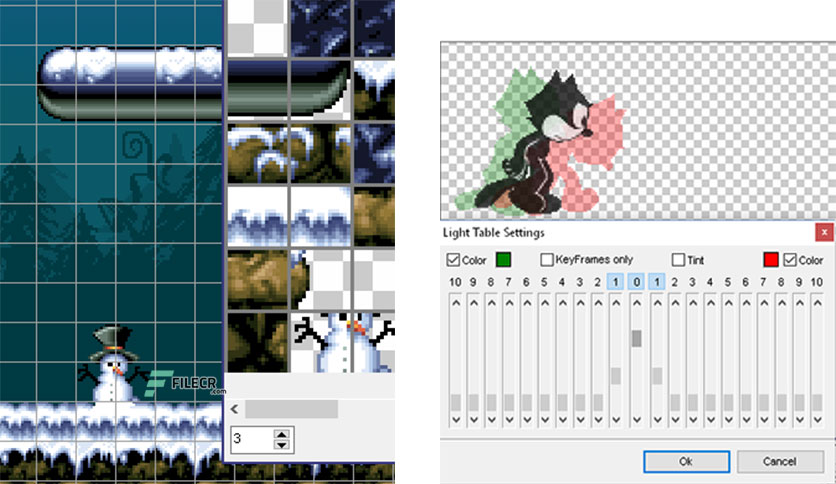Click the snowman with top hat on map
This screenshot has width=836, height=484.
(x=112, y=364)
